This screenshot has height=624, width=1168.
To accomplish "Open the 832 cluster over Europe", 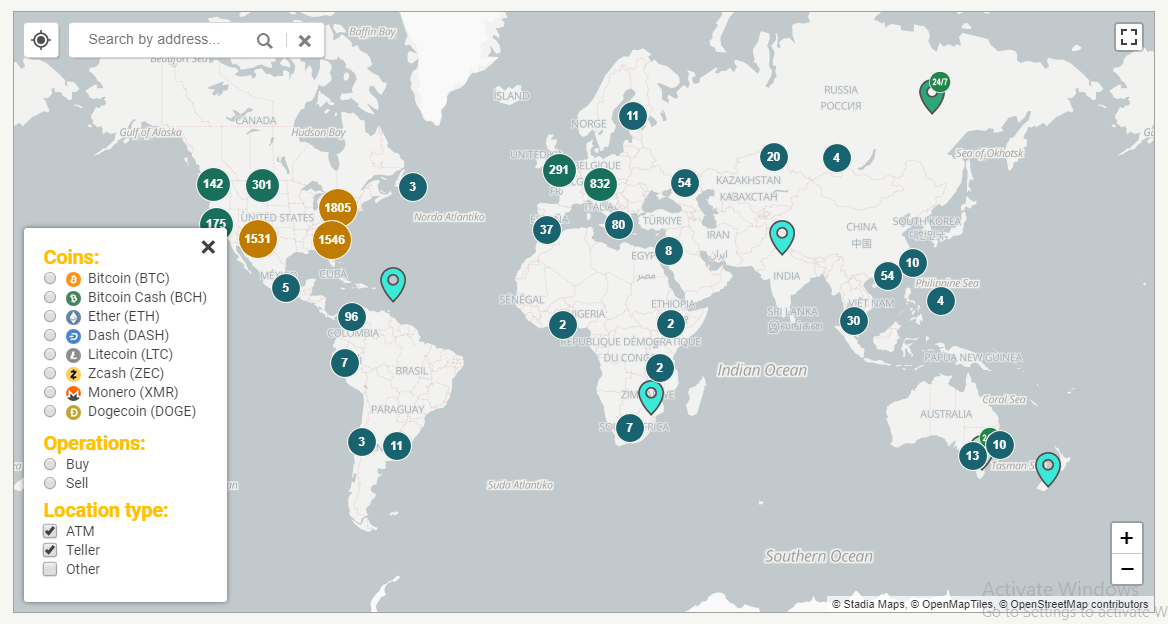I will (x=600, y=184).
